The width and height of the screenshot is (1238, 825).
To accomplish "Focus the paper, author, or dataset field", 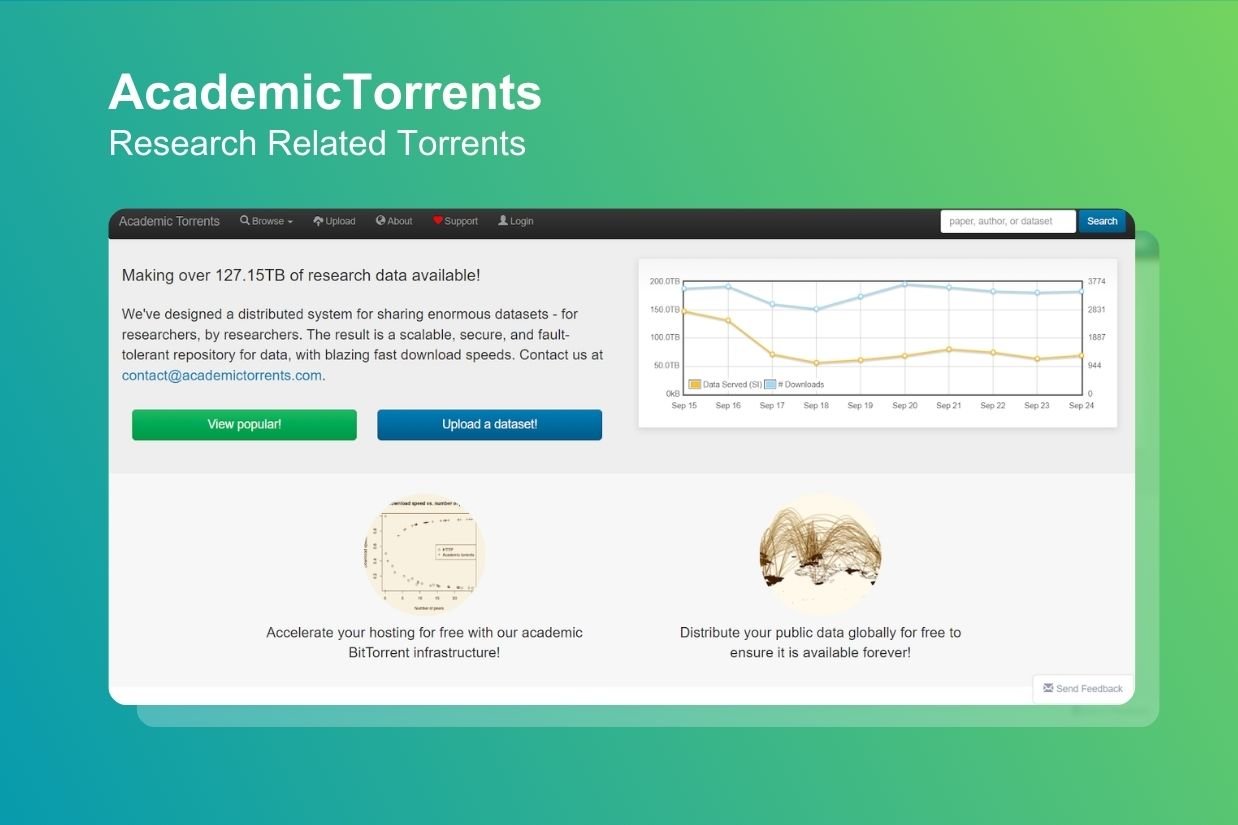I will pyautogui.click(x=1007, y=221).
